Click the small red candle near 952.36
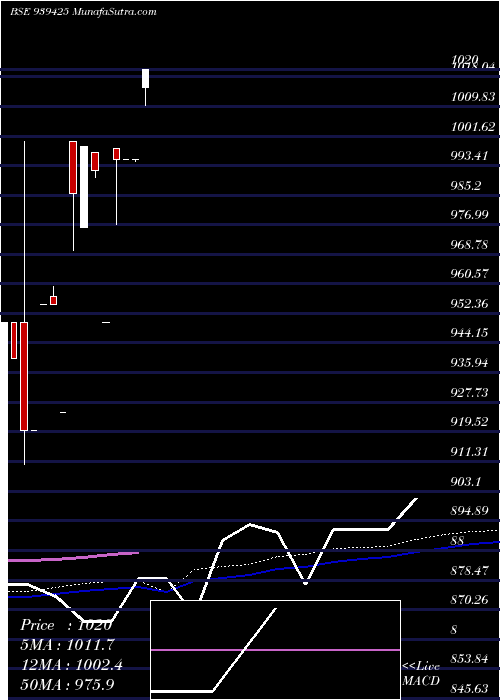This screenshot has width=500, height=700. tap(54, 300)
